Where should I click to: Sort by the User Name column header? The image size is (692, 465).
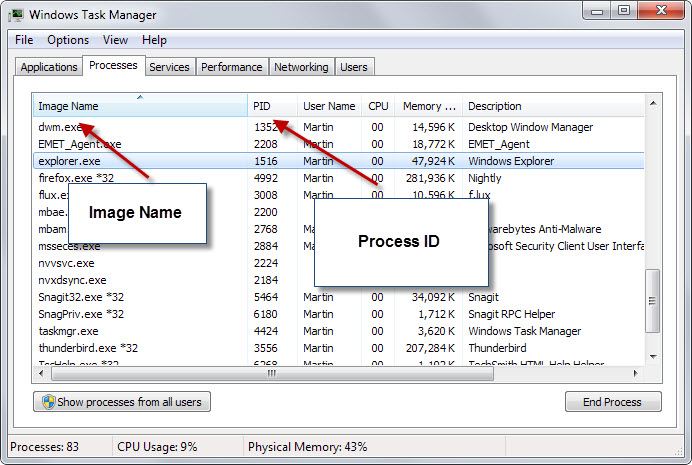(329, 106)
